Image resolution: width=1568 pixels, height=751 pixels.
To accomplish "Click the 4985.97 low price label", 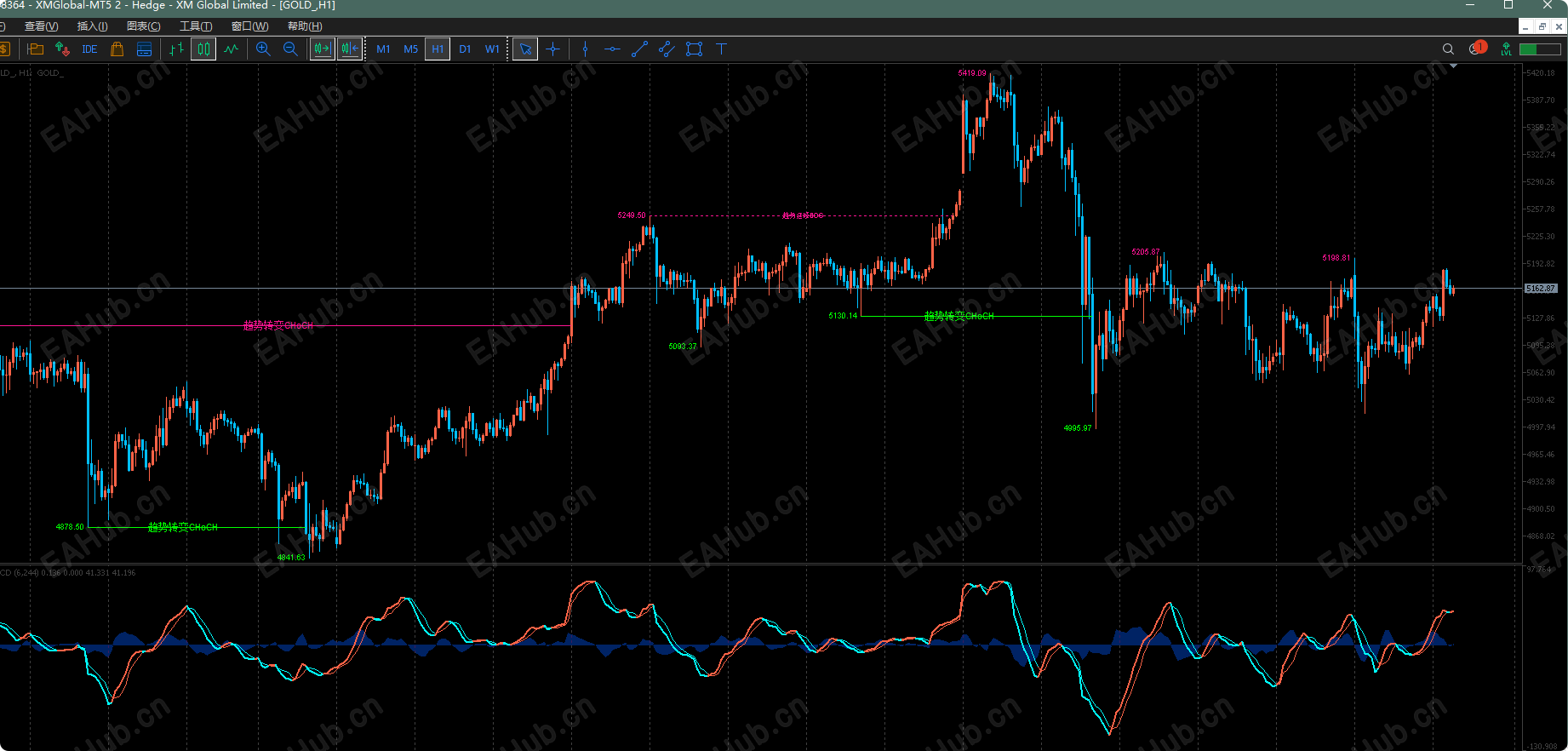I will tap(1078, 428).
